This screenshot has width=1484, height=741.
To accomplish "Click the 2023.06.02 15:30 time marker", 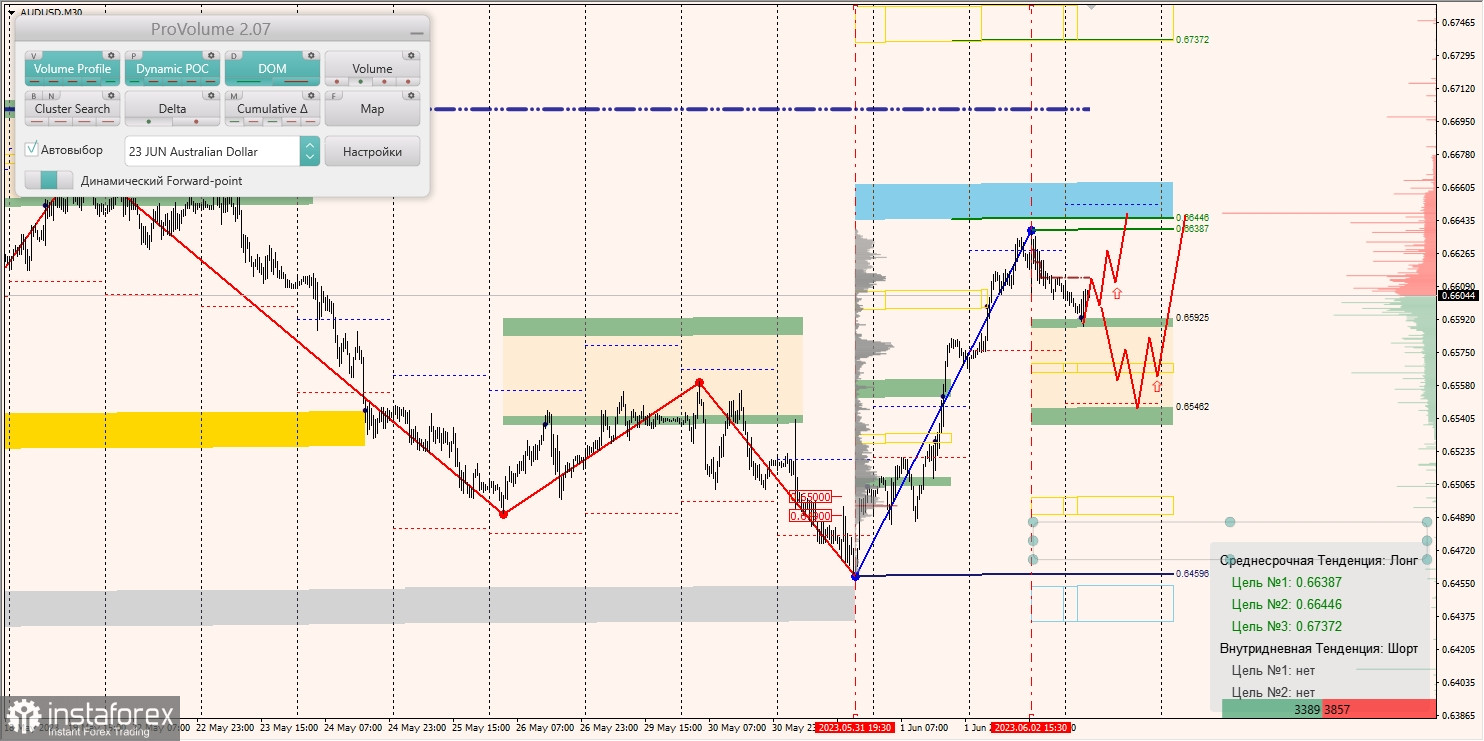I will click(1031, 728).
